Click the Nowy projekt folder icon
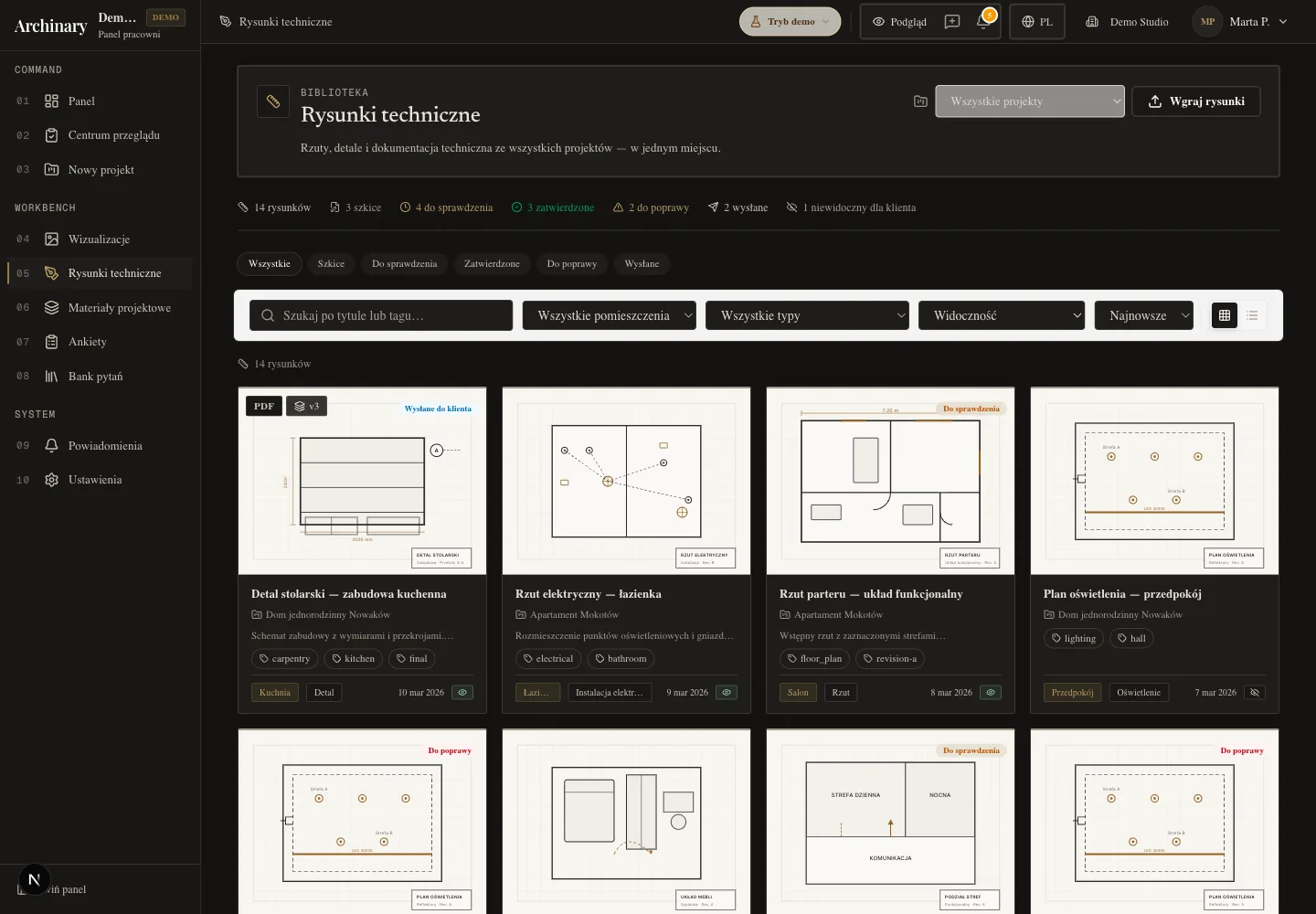The image size is (1316, 914). point(51,170)
